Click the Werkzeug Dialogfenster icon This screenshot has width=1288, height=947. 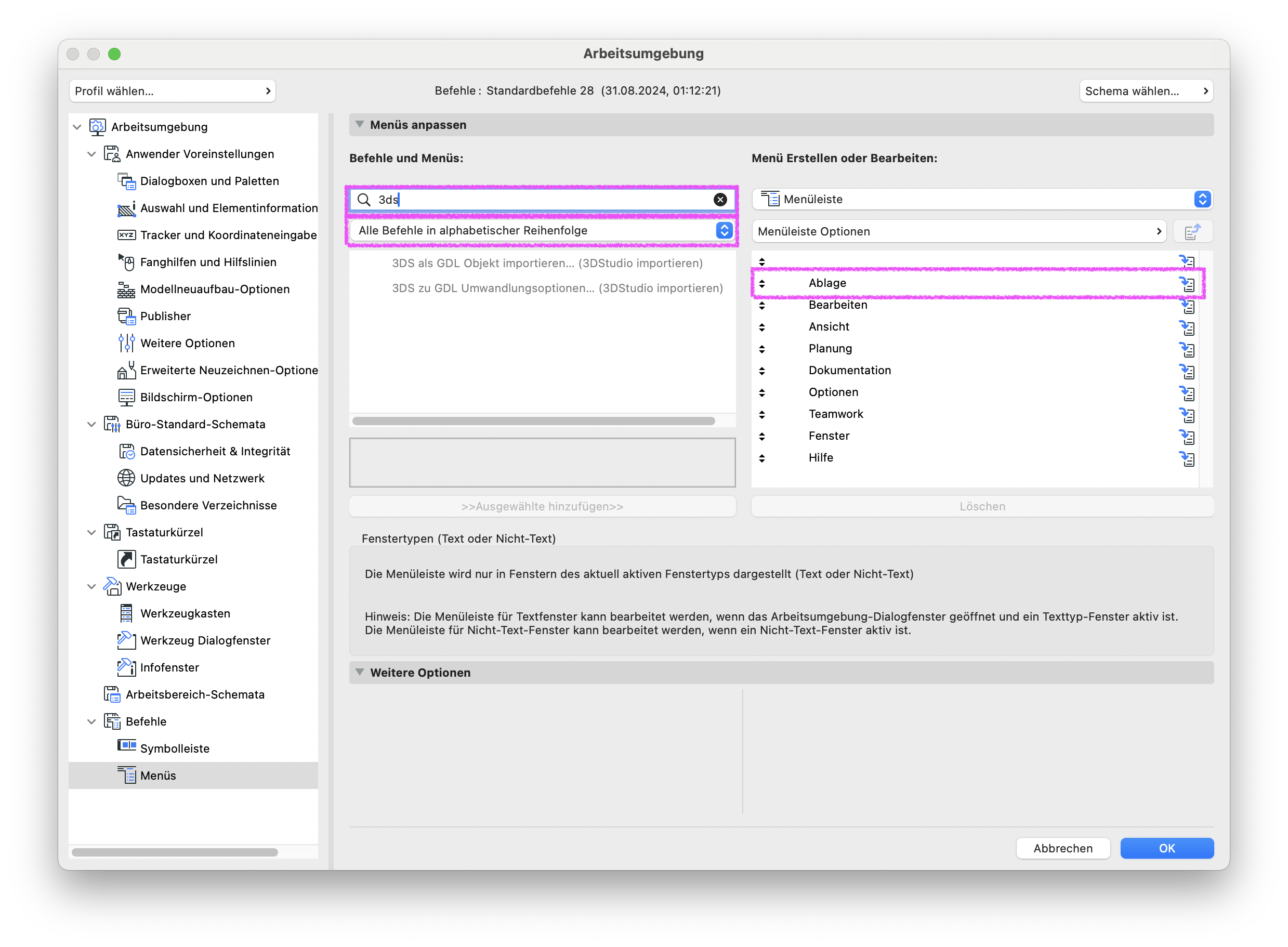[x=126, y=640]
